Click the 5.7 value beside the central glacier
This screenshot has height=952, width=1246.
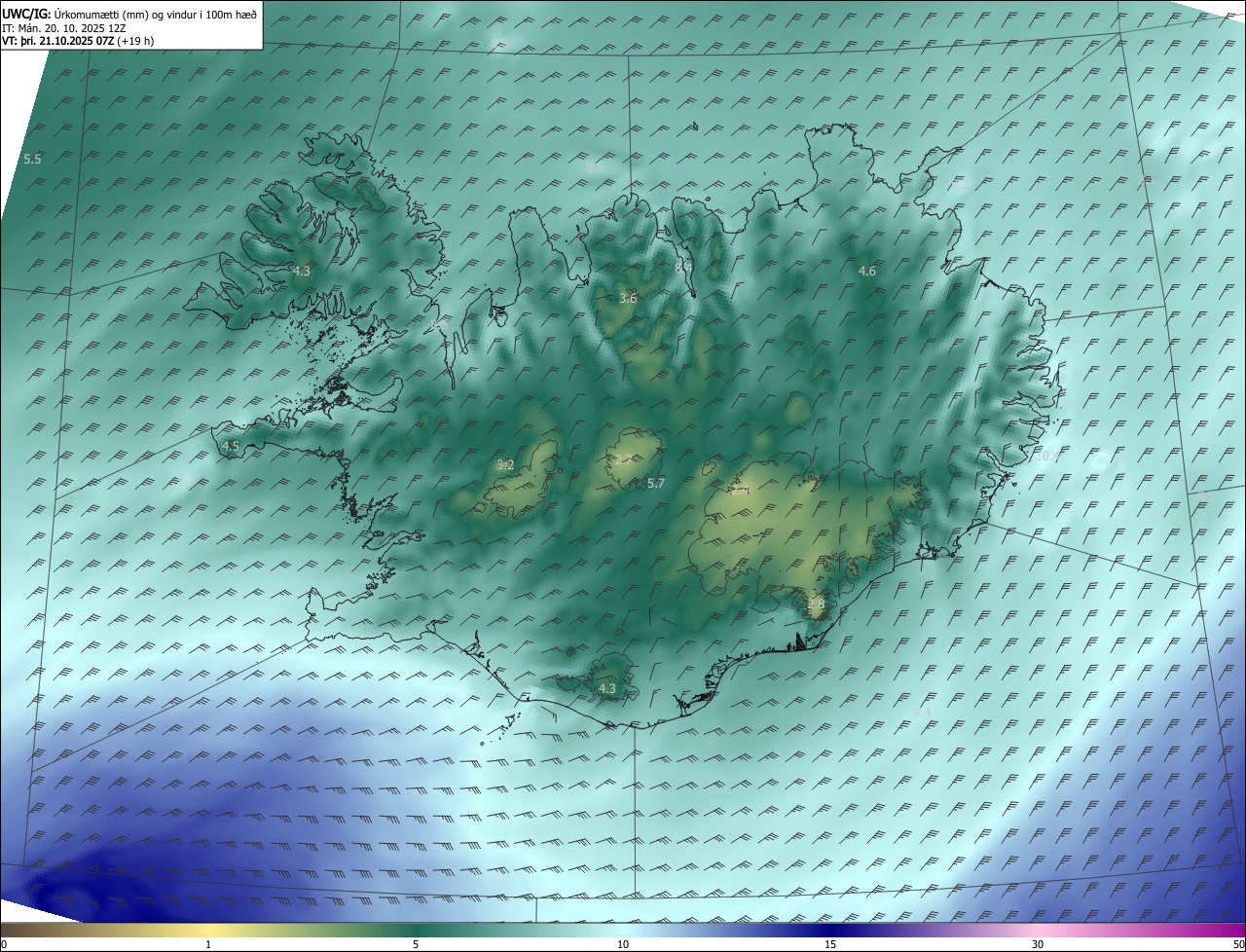655,483
